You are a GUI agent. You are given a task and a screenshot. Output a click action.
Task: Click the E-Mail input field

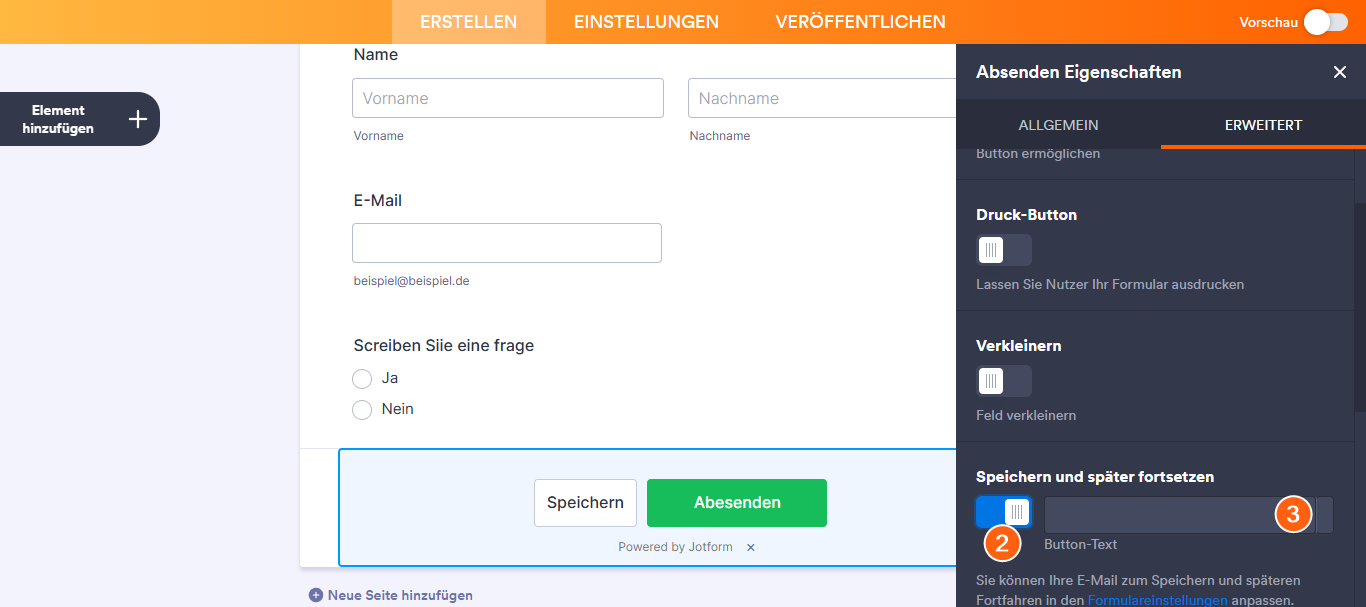507,243
